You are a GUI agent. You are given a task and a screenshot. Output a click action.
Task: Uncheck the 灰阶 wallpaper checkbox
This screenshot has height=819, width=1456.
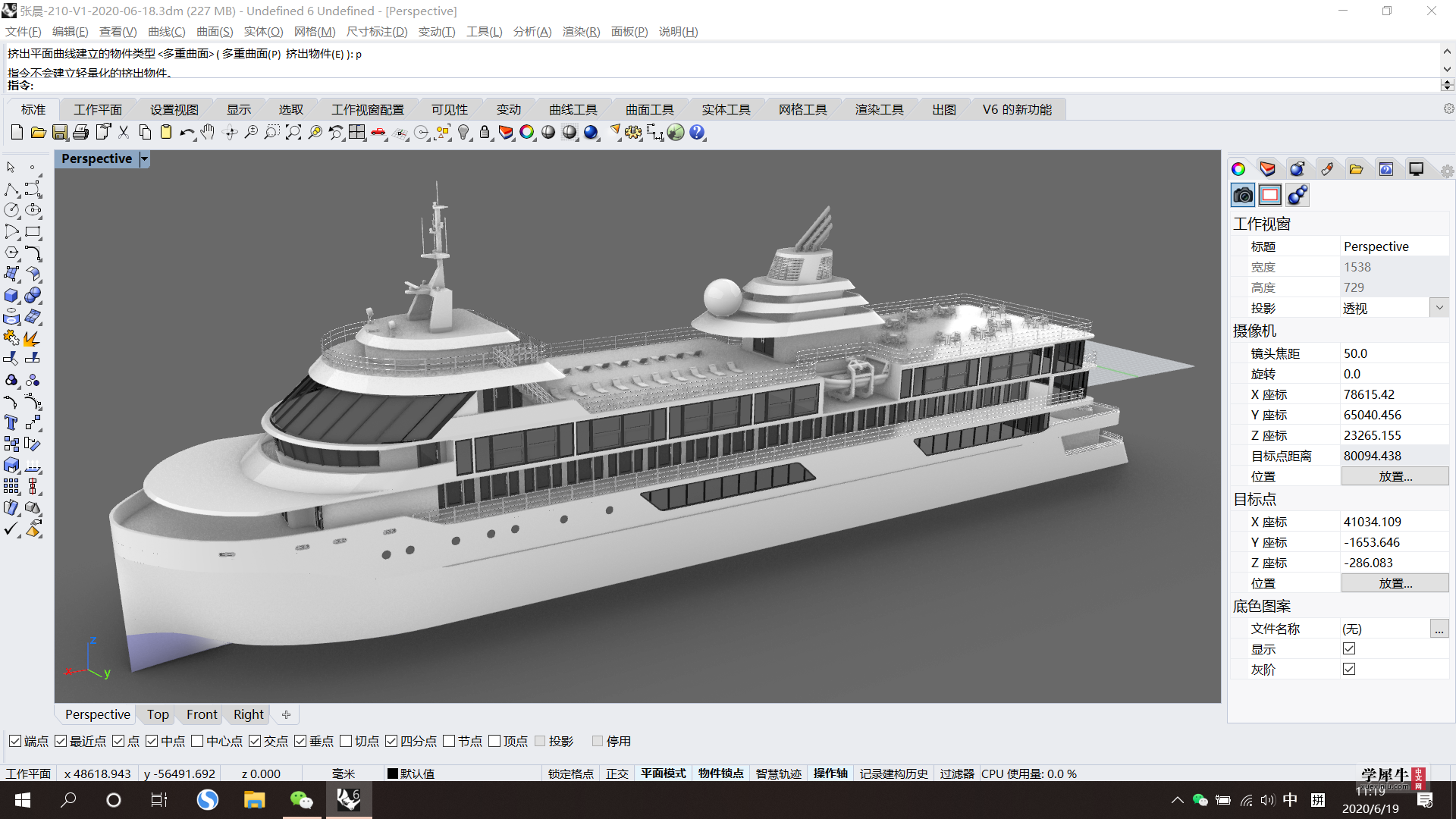coord(1349,669)
